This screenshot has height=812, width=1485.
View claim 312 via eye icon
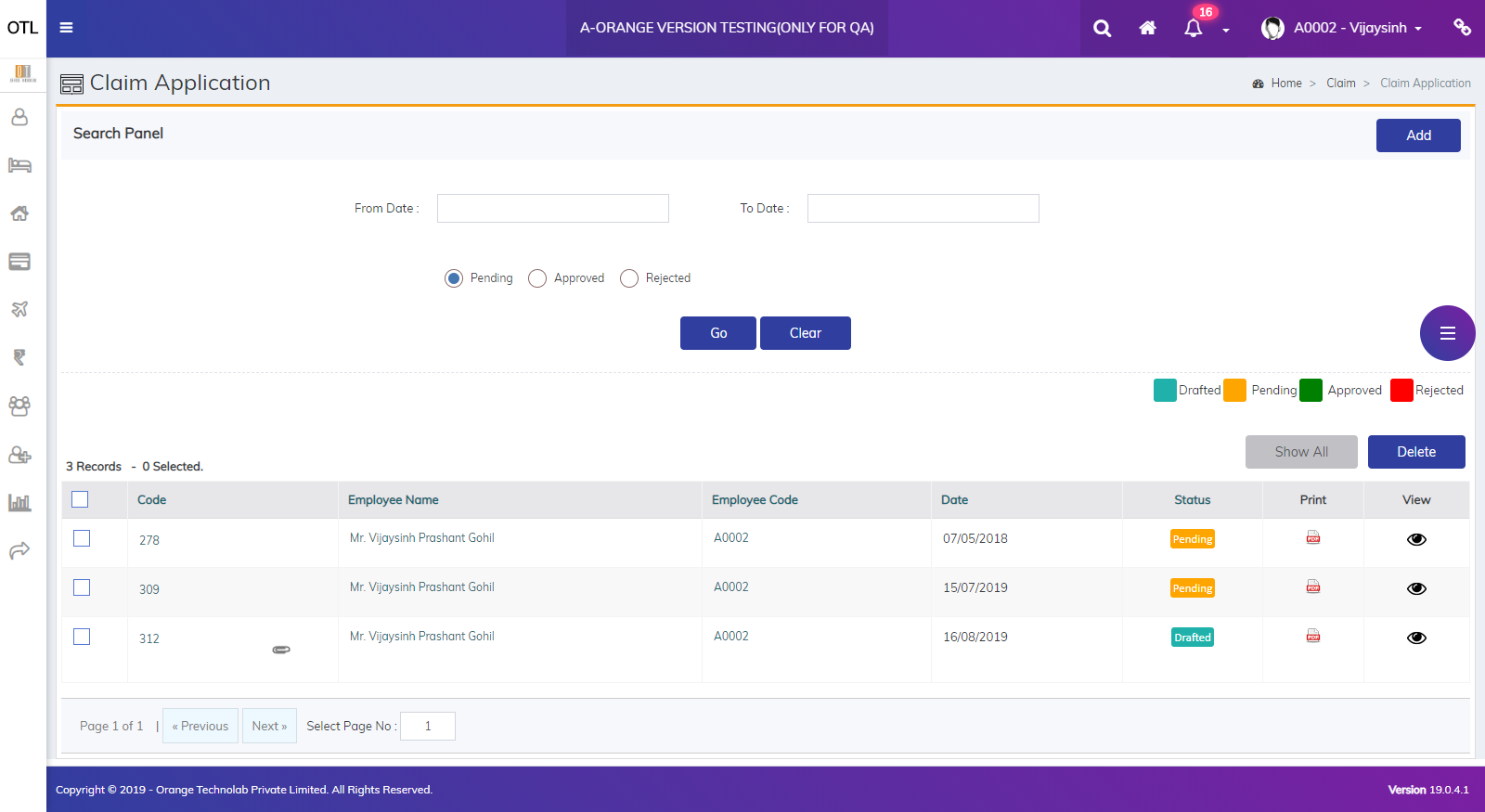point(1416,638)
